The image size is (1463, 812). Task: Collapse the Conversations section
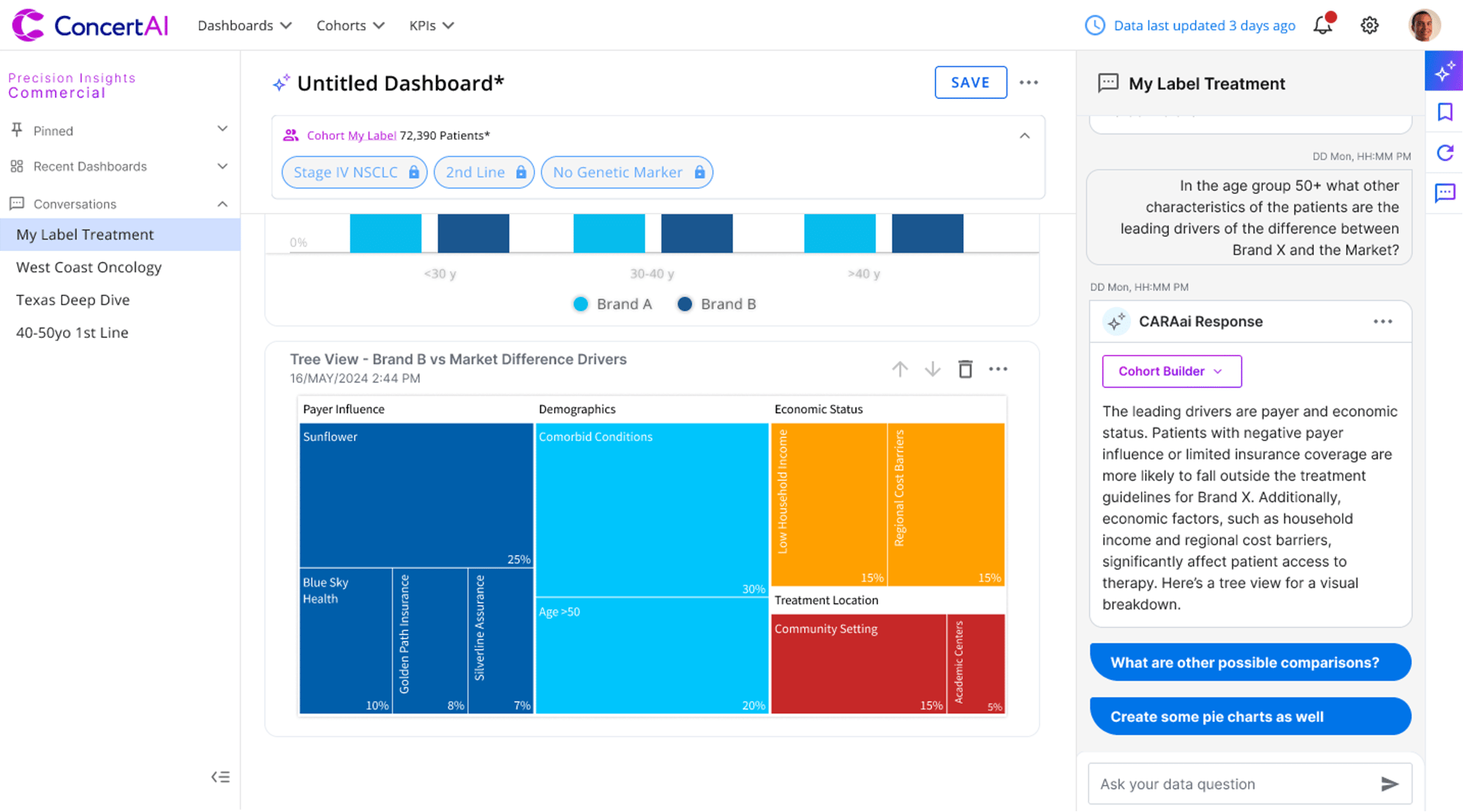[222, 204]
